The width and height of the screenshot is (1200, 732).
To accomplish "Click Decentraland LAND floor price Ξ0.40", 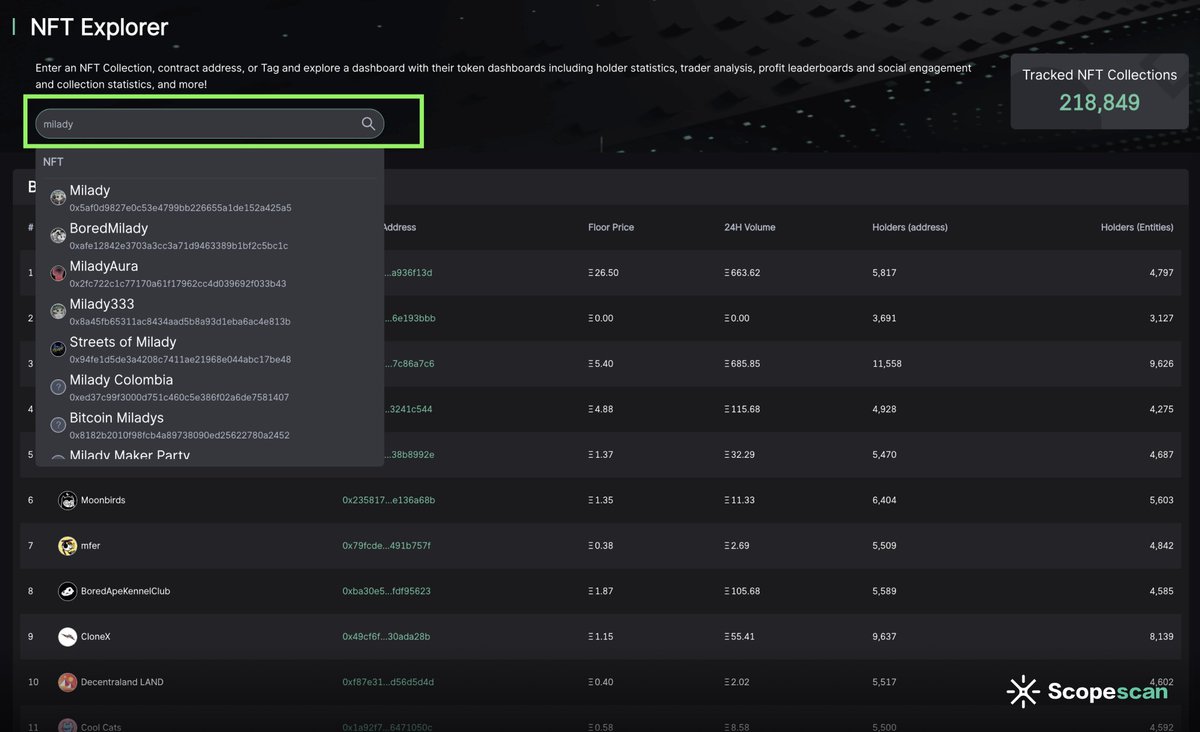I will [x=601, y=682].
